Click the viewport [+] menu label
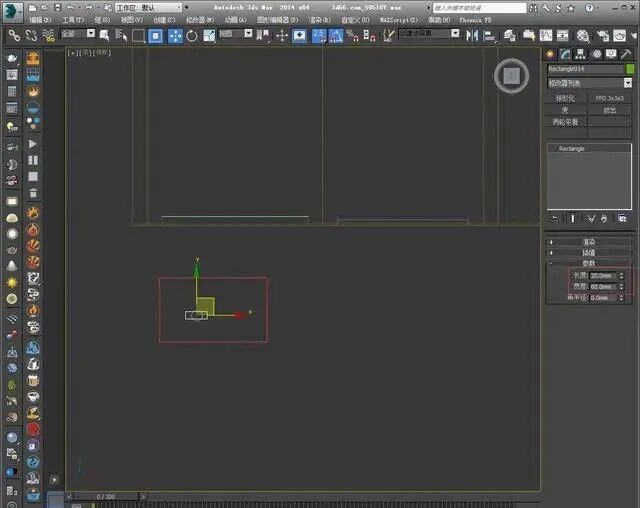Viewport: 640px width, 508px height. [72, 53]
